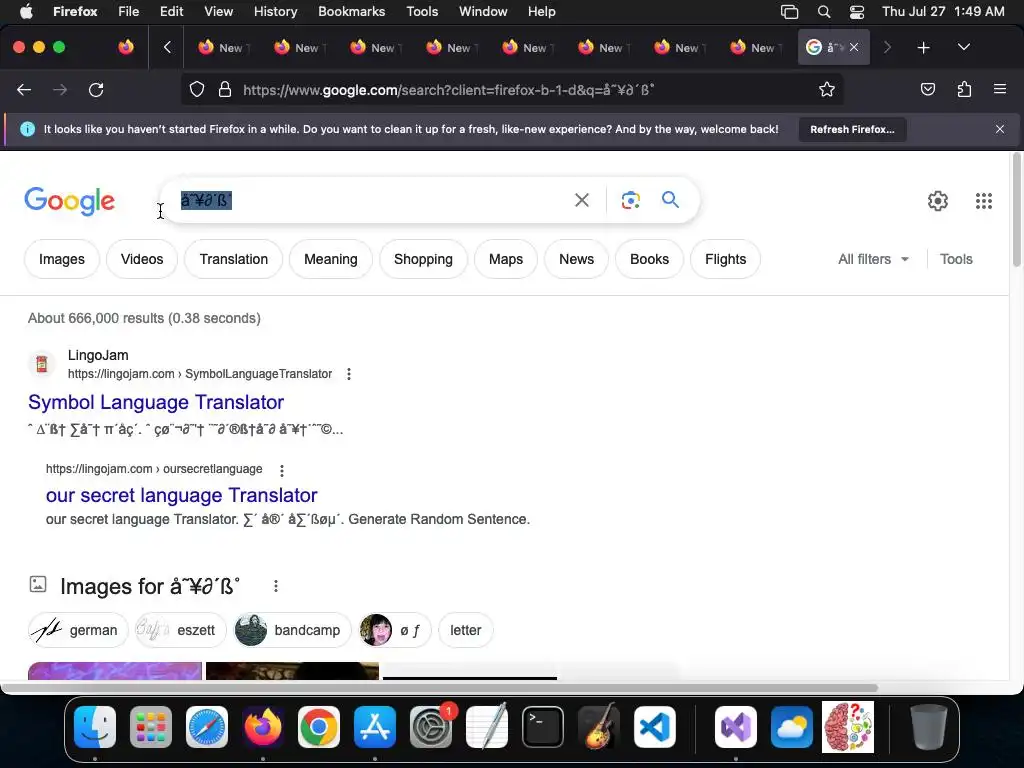Open Spotlight search in menu bar
The image size is (1024, 768).
click(824, 12)
